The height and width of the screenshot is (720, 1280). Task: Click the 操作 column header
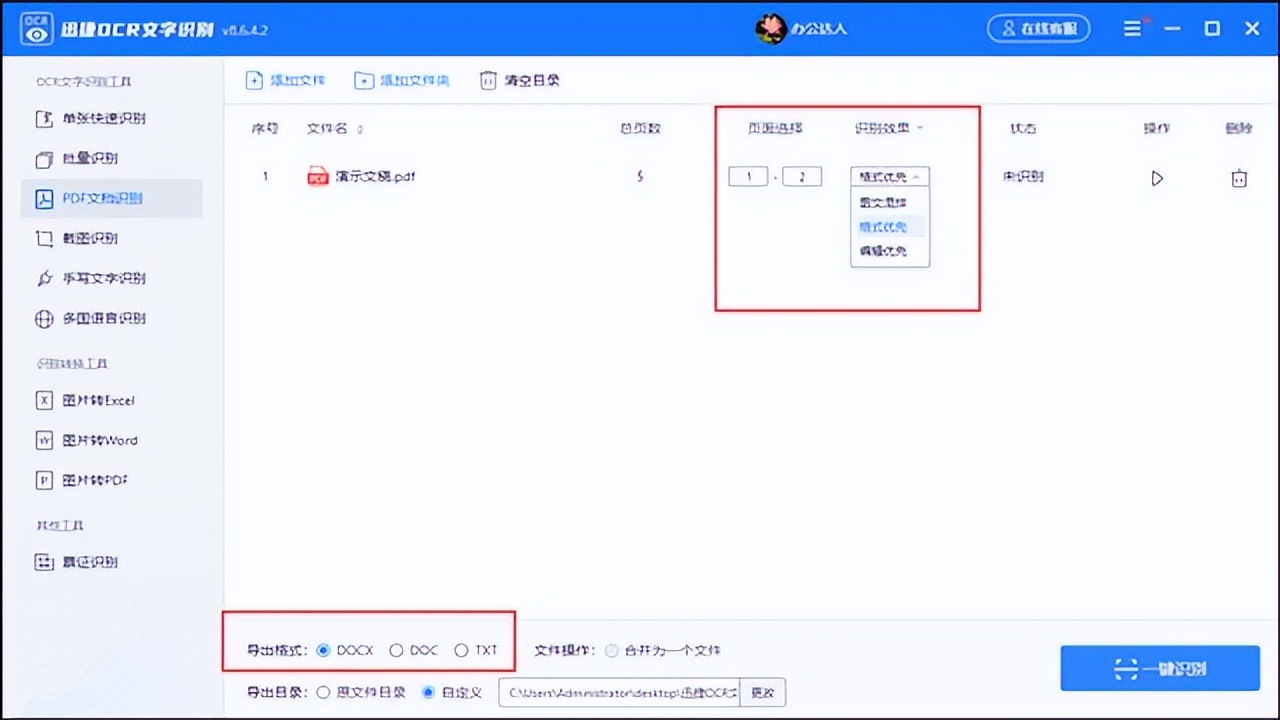coord(1157,129)
